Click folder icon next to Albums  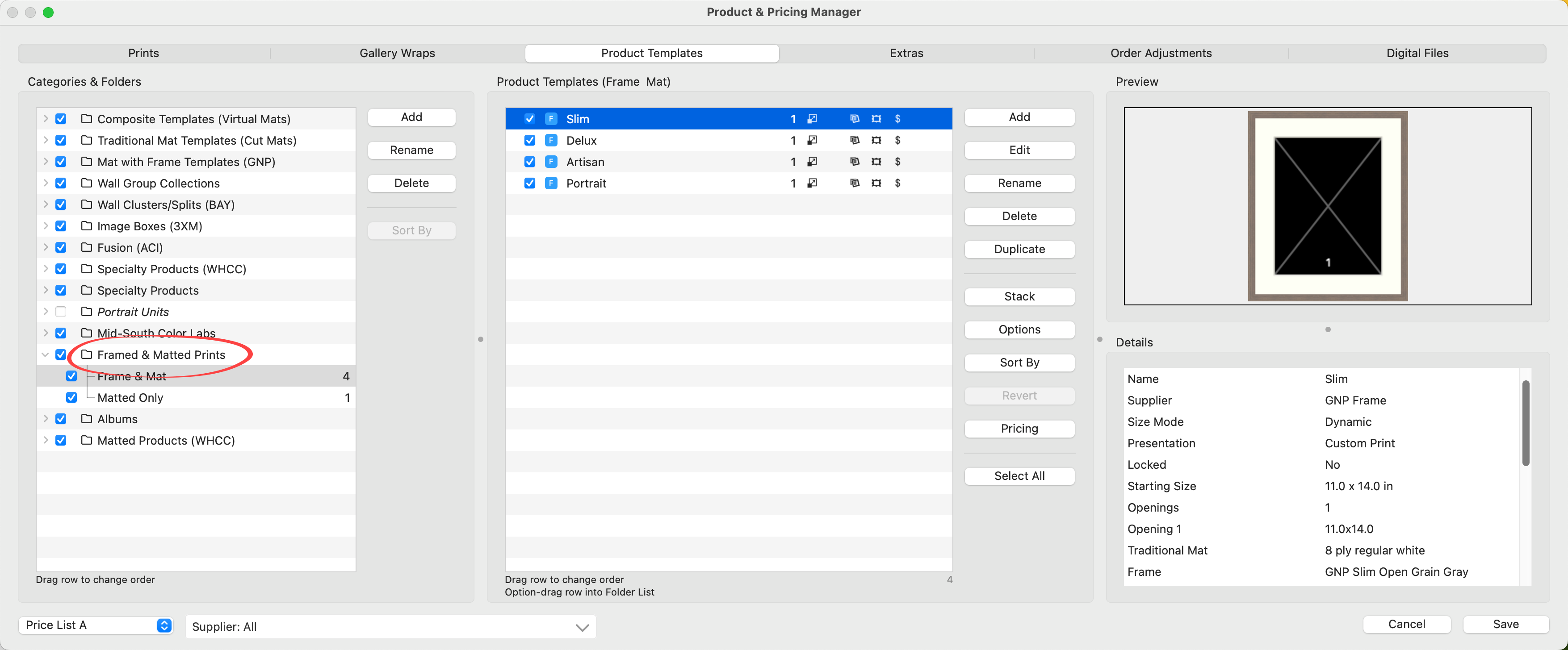pos(86,418)
